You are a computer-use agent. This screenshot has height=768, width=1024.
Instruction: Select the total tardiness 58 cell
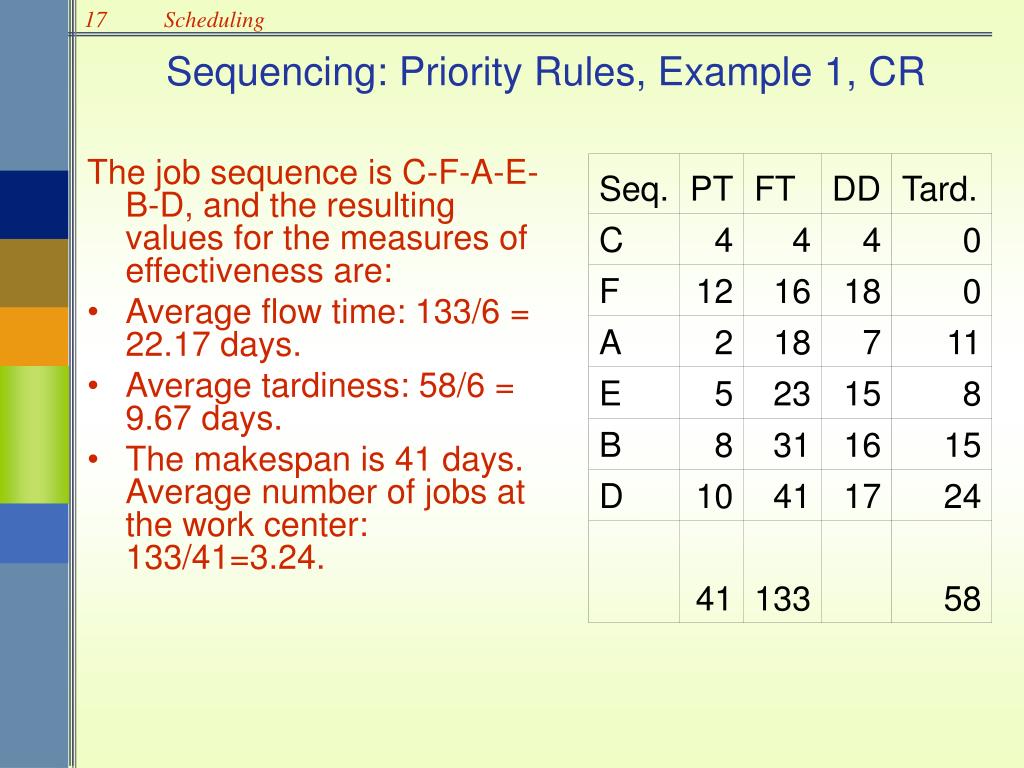click(x=961, y=598)
